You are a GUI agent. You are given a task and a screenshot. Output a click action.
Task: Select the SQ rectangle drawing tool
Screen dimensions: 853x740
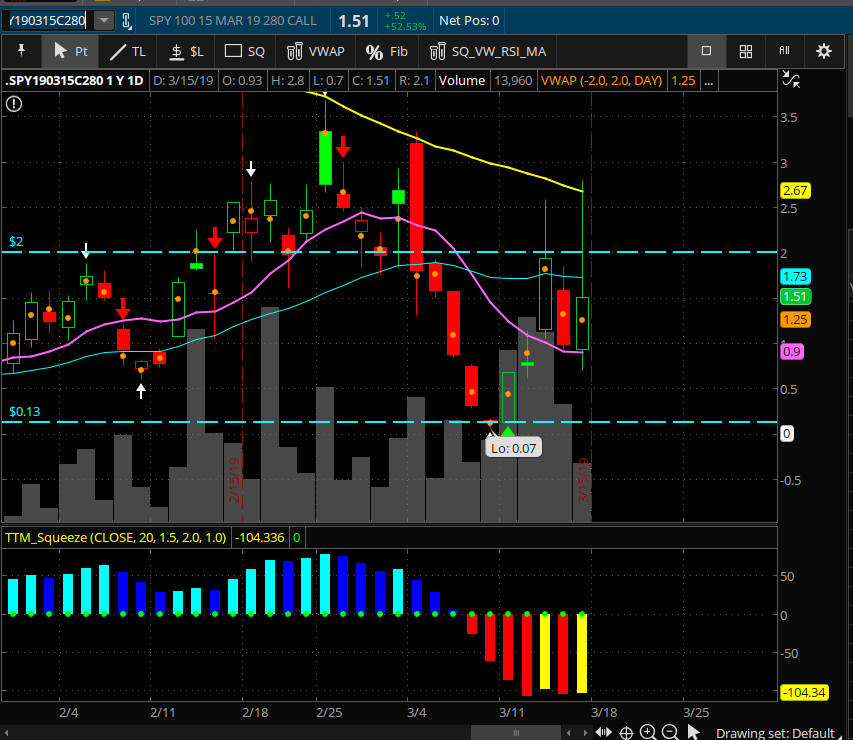point(245,51)
